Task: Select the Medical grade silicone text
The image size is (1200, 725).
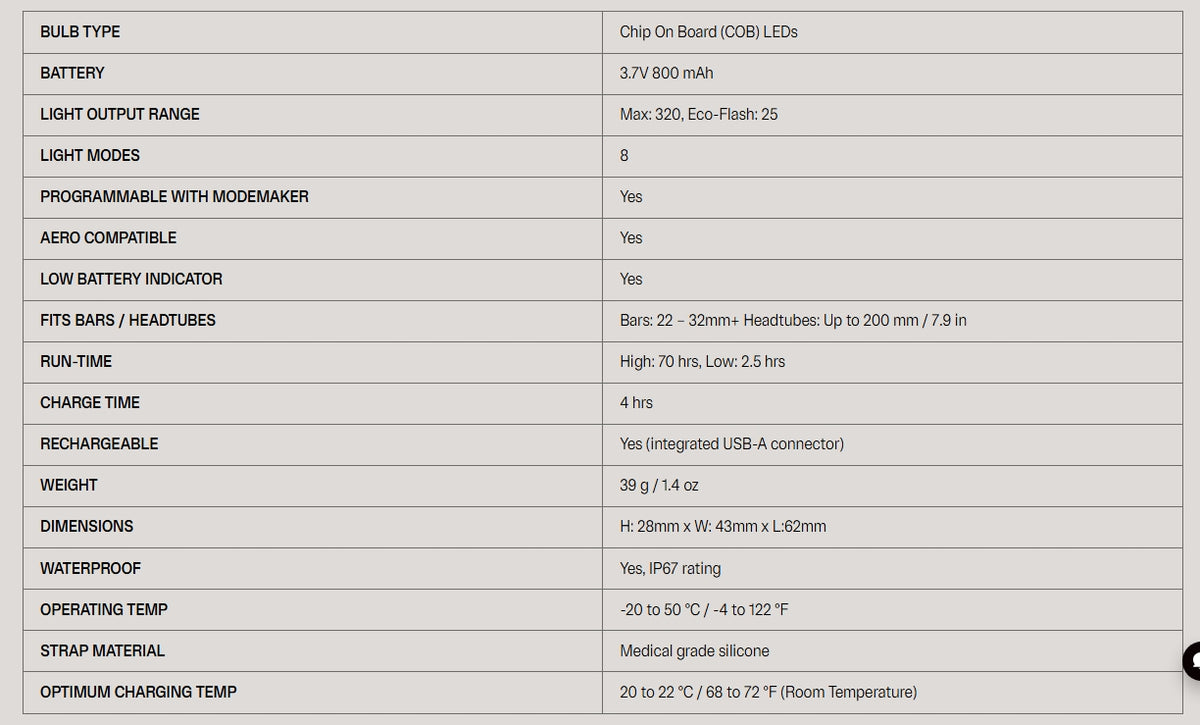Action: [x=695, y=651]
